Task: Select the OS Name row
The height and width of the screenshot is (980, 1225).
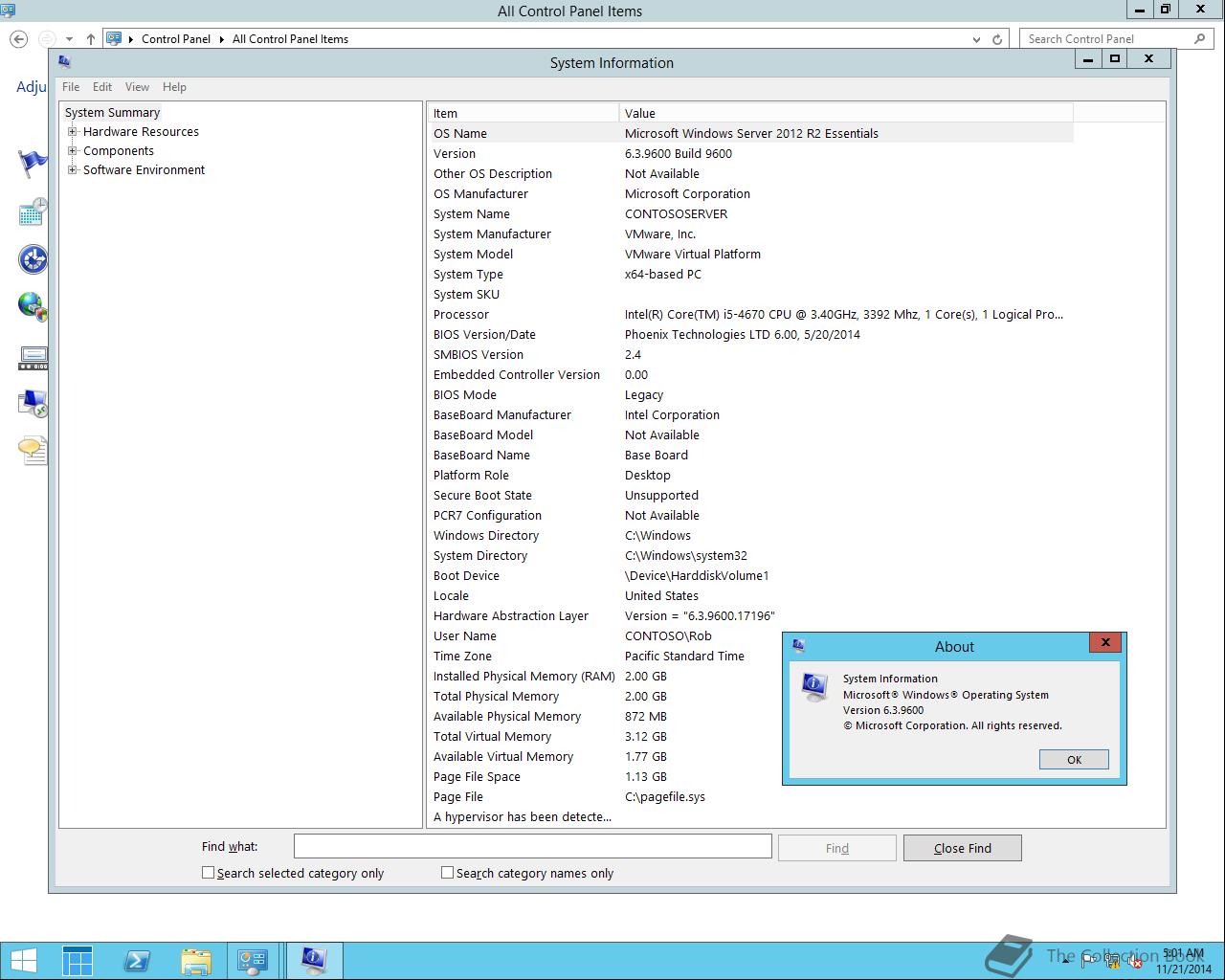Action: tap(750, 134)
